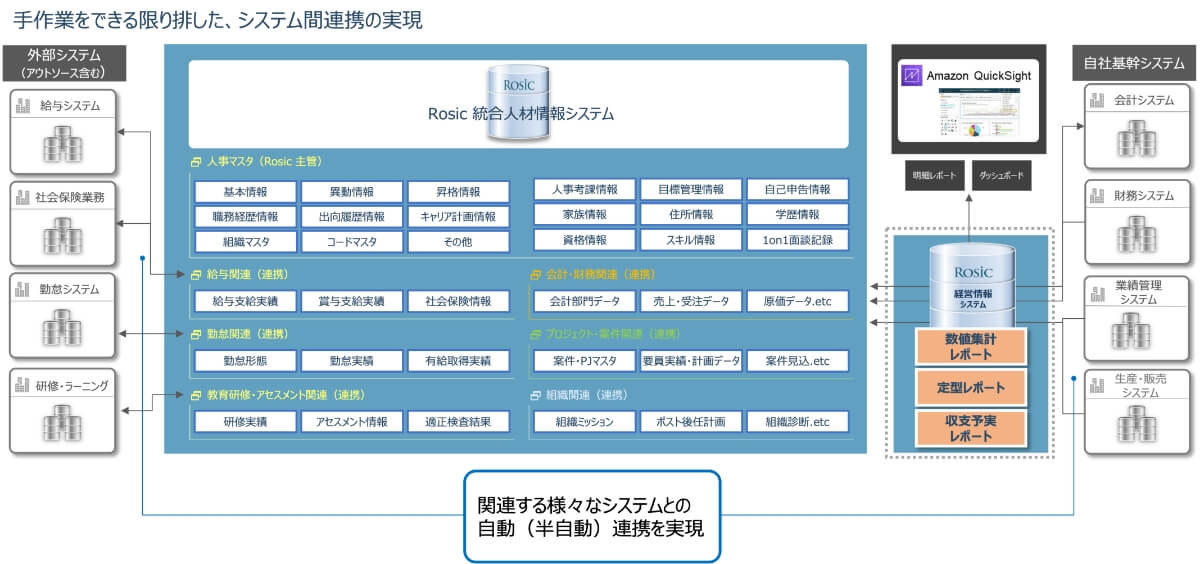This screenshot has height=564, width=1200.
Task: Click the 基本情報 cell
Action: pos(244,191)
